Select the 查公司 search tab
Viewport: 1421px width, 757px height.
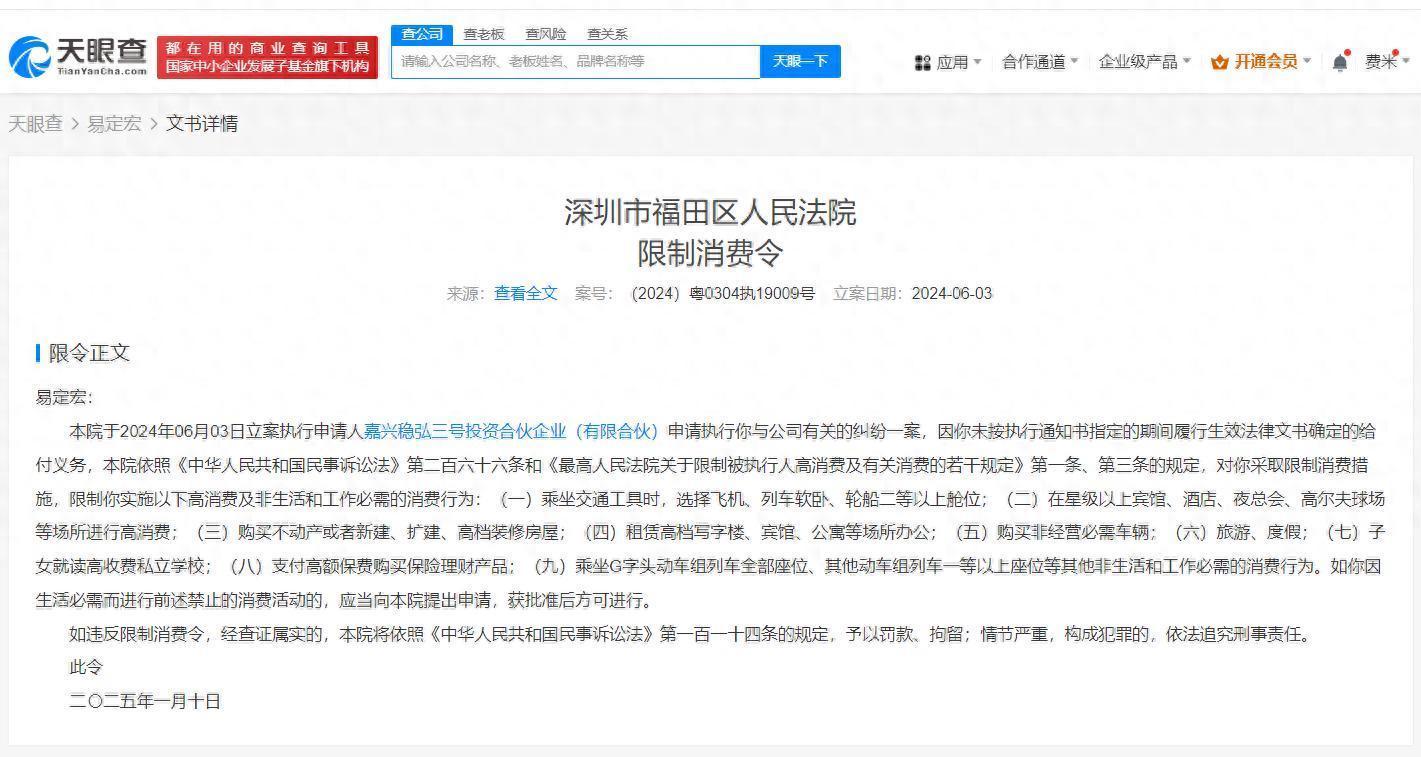(x=421, y=34)
